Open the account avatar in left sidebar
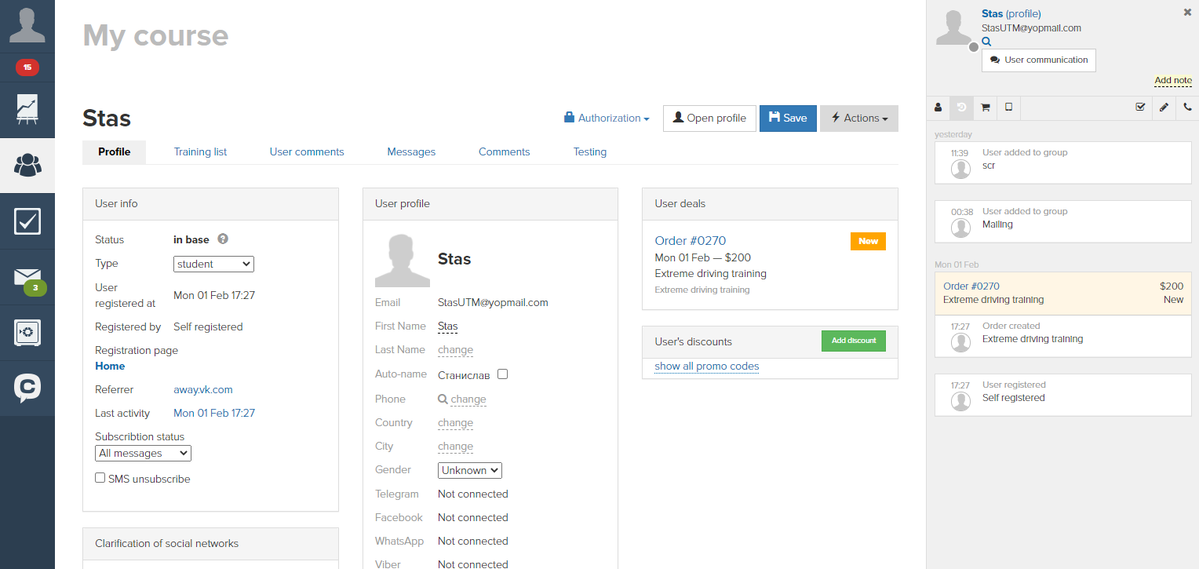The height and width of the screenshot is (569, 1199). (27, 25)
